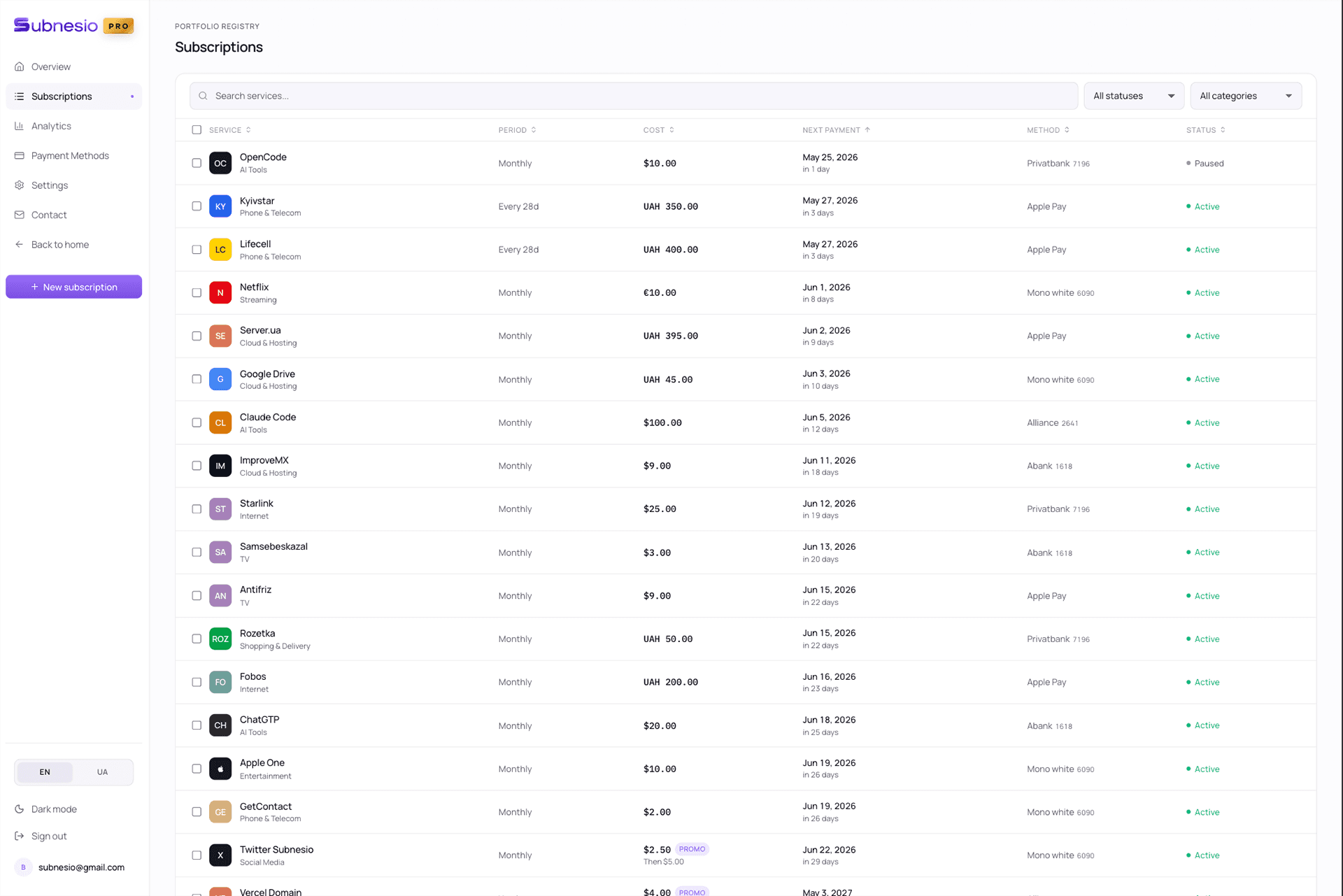Click the Kyivstar KY service icon
The width and height of the screenshot is (1343, 896).
tap(220, 206)
